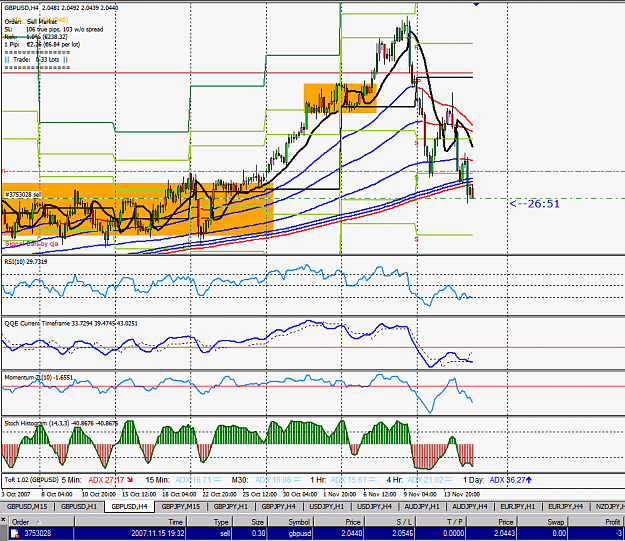
Task: Click the 'gbpusd' symbol cell
Action: (x=299, y=533)
